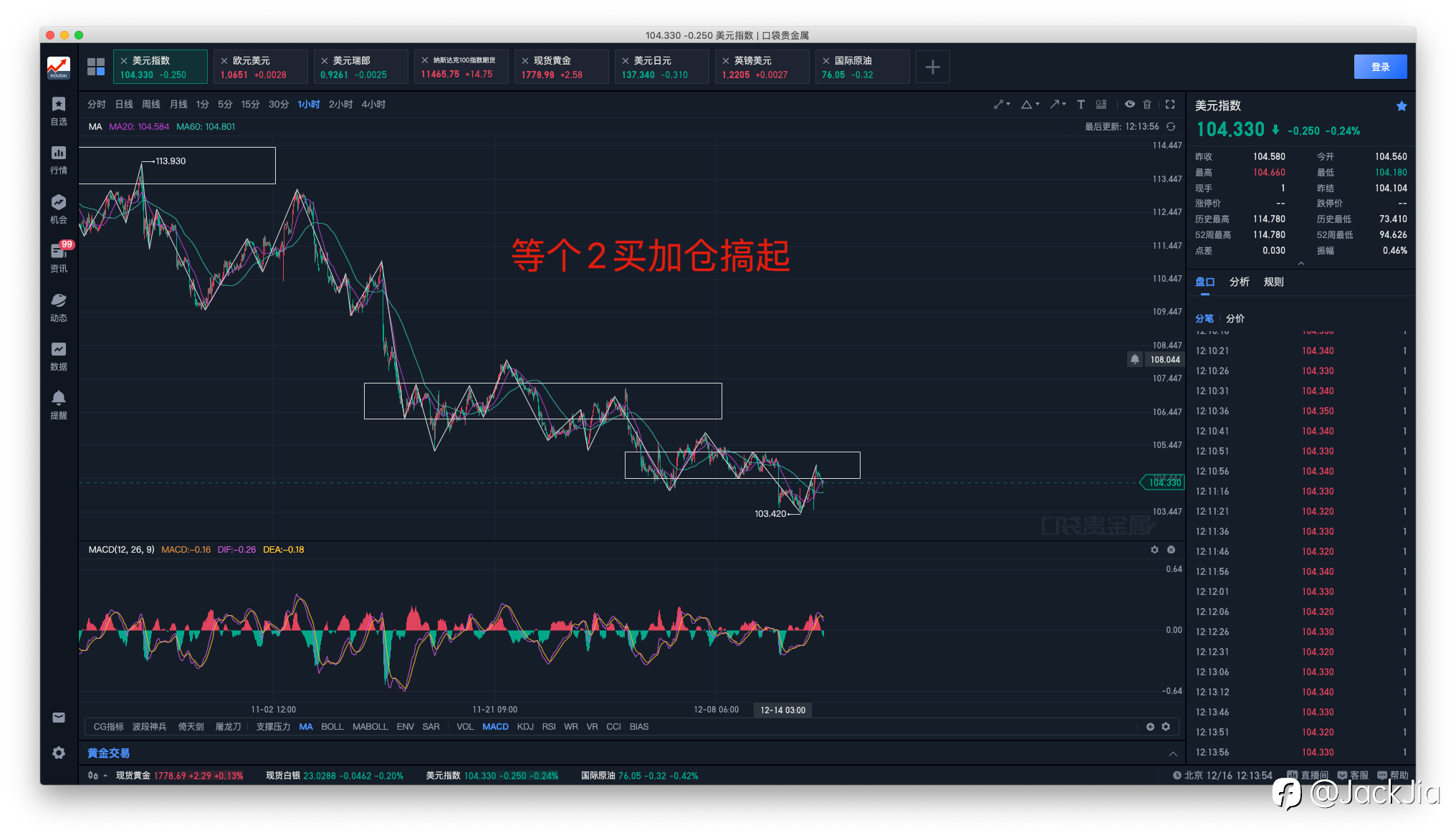Add a new symbol tab with plus
The width and height of the screenshot is (1456, 838).
pos(932,67)
